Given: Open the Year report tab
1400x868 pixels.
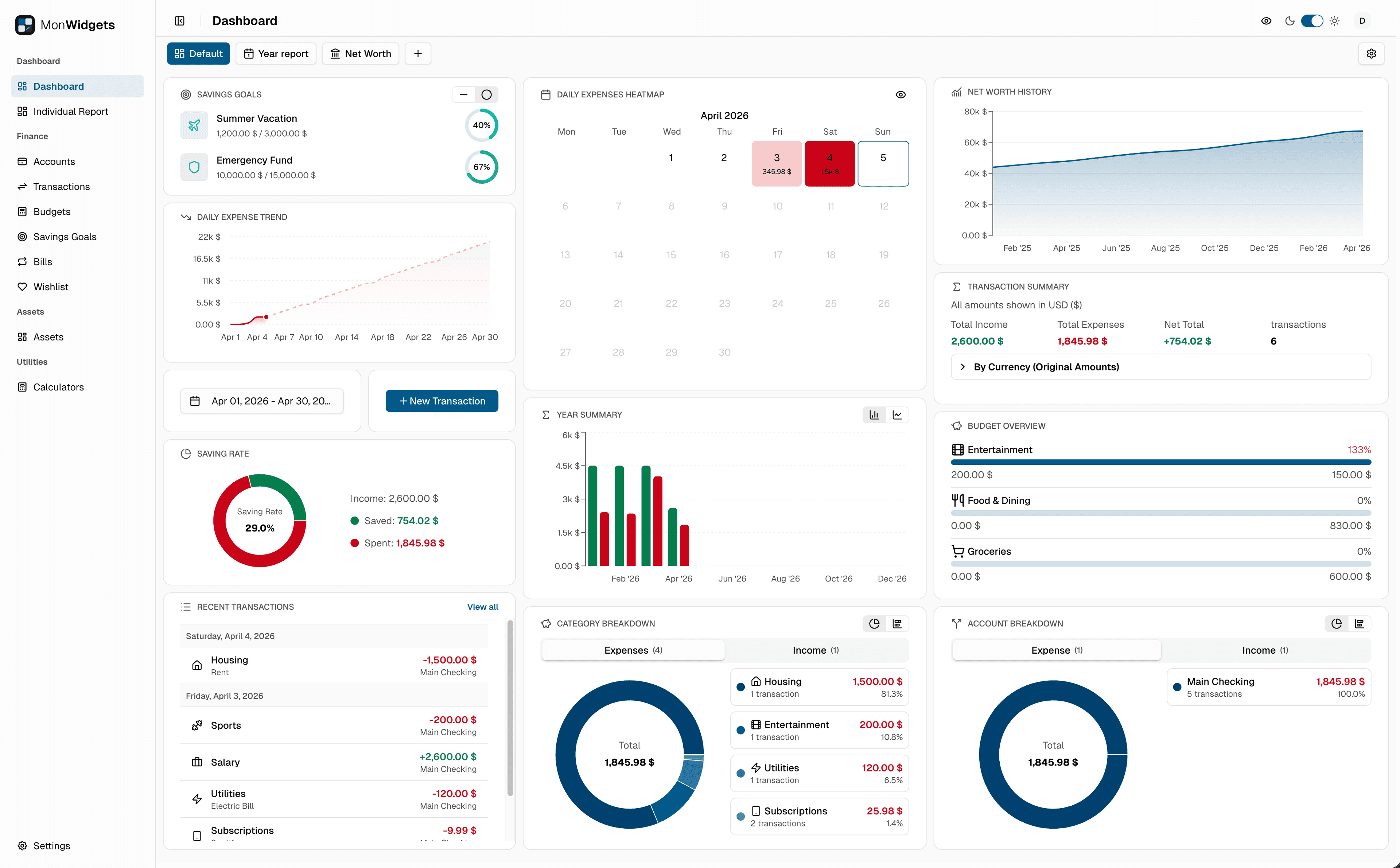Looking at the screenshot, I should 276,53.
